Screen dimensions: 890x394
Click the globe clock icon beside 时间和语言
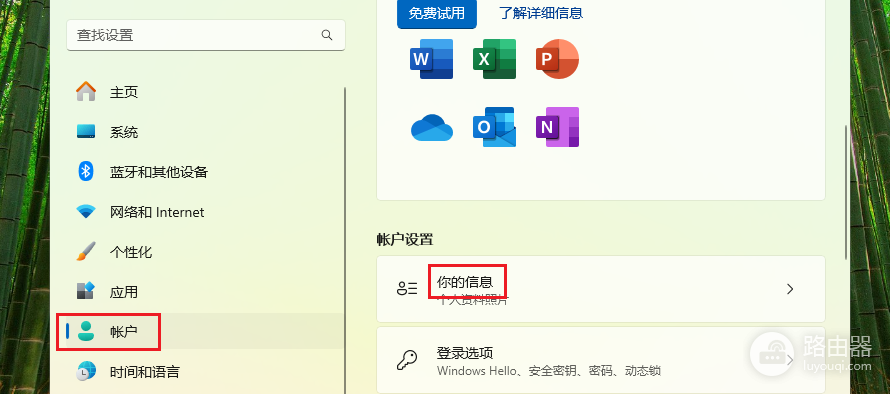point(86,371)
